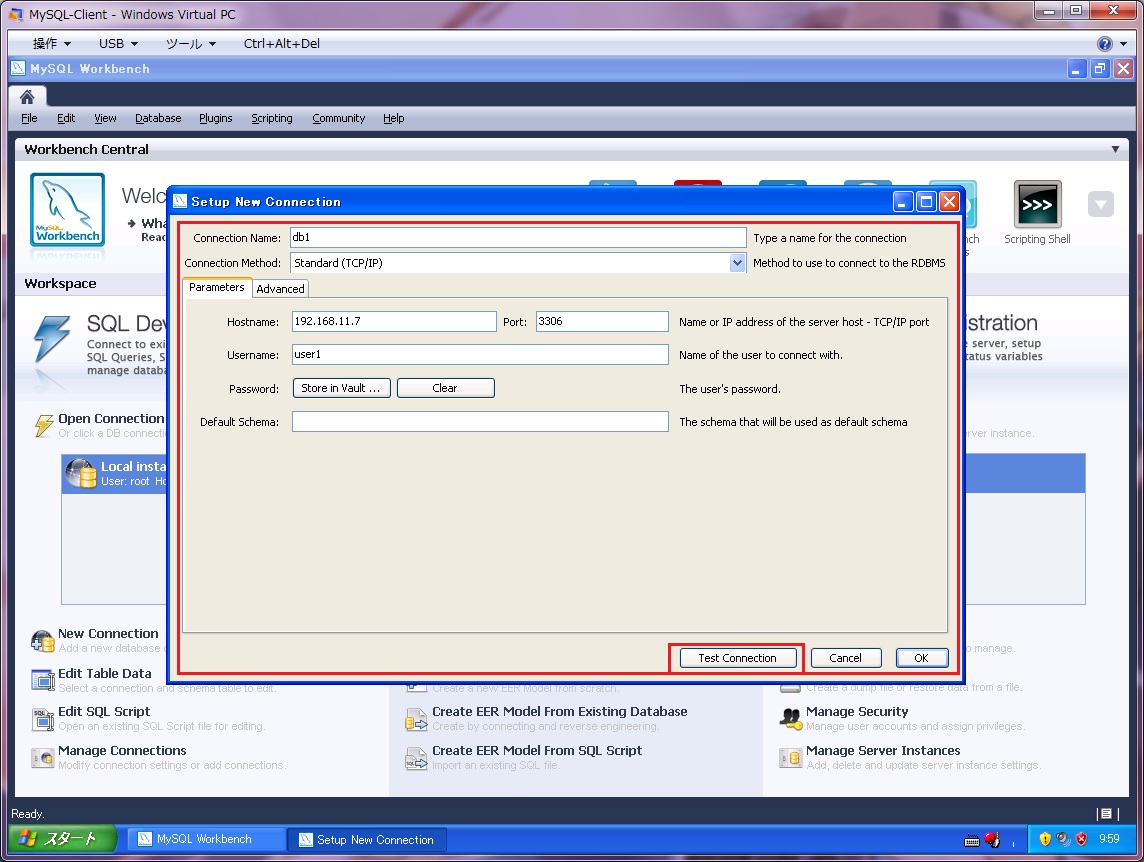Screen dimensions: 1144x862
Task: Click the Open Connection lightning icon
Action: [x=45, y=425]
